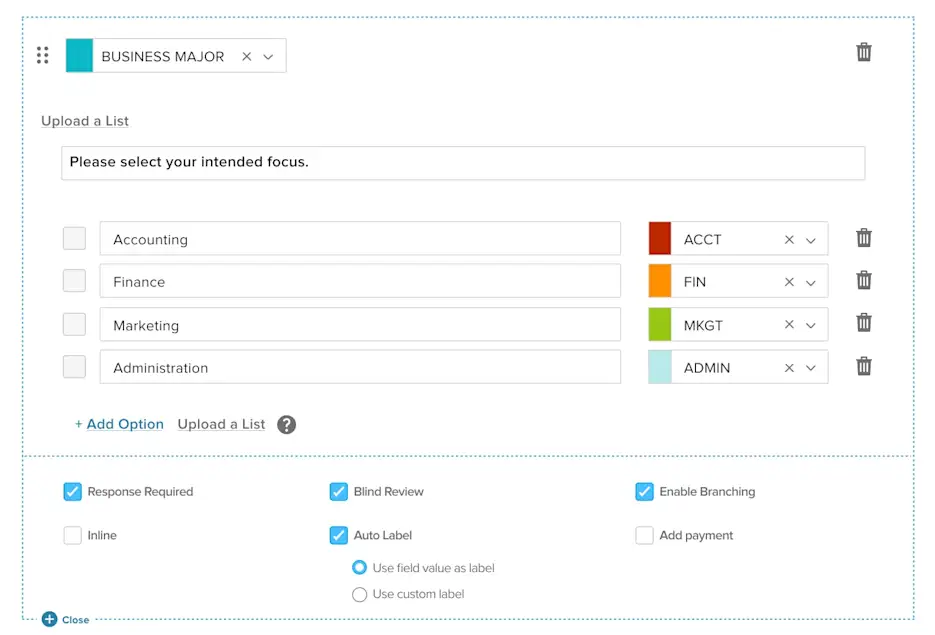The height and width of the screenshot is (635, 935).
Task: Edit the Accounting option text field
Action: point(360,238)
